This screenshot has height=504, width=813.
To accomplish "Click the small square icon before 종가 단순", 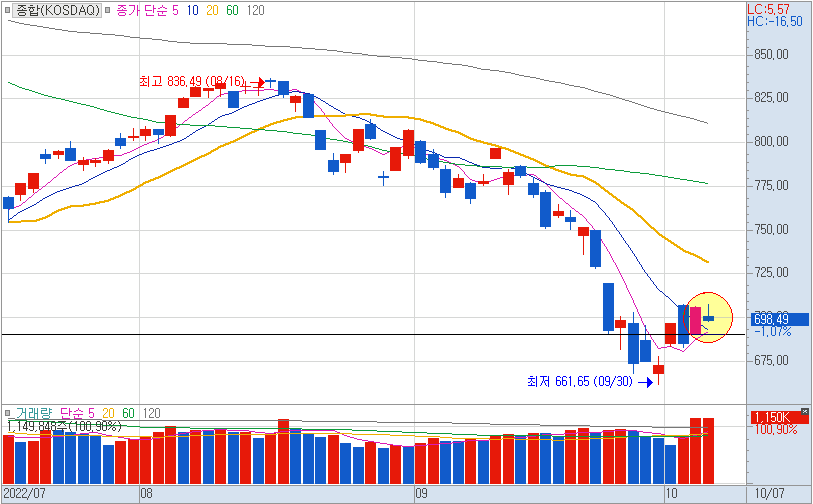I will coord(107,10).
